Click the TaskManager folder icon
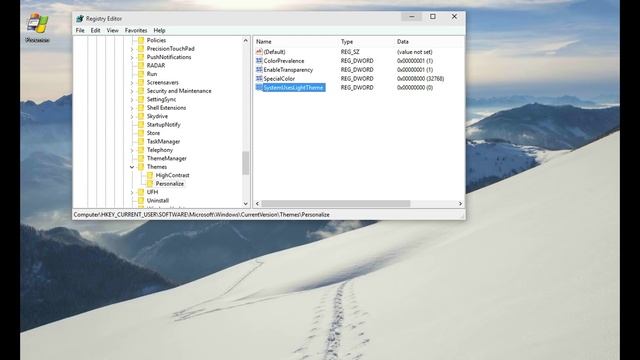The width and height of the screenshot is (640, 360). point(141,141)
